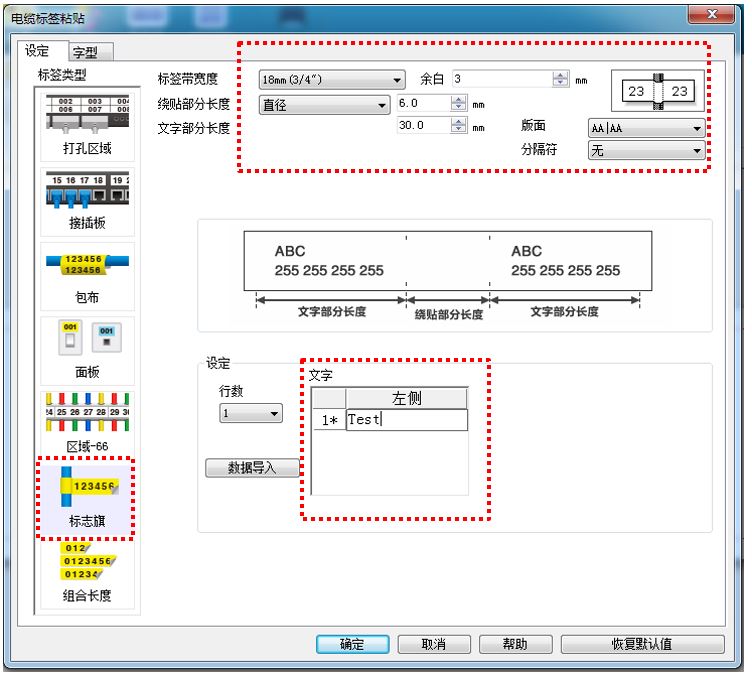Screen dimensions: 752x674
Task: Open the 行数 line count dropdown
Action: coord(251,413)
